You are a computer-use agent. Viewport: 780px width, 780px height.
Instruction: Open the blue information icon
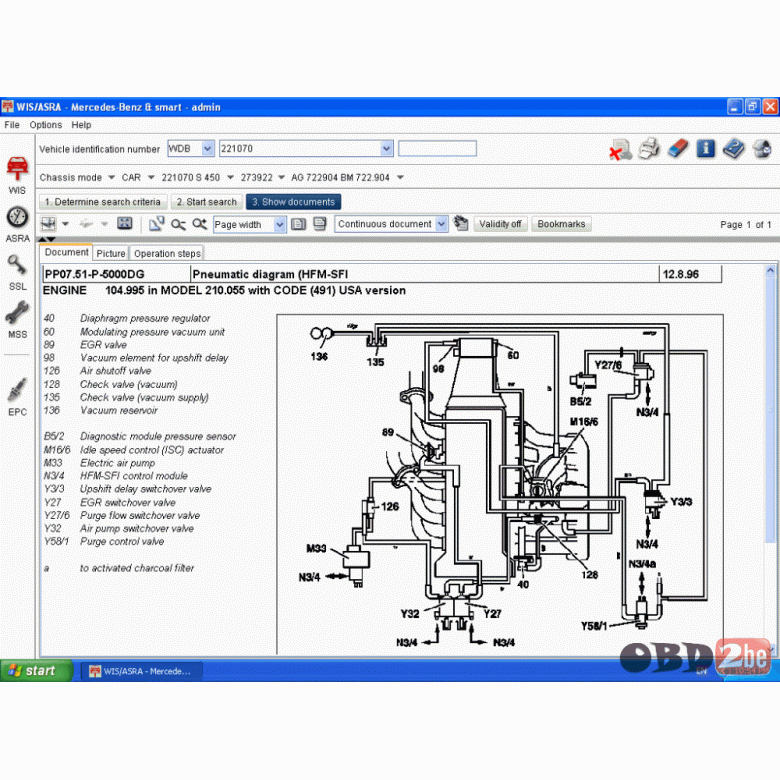(705, 148)
